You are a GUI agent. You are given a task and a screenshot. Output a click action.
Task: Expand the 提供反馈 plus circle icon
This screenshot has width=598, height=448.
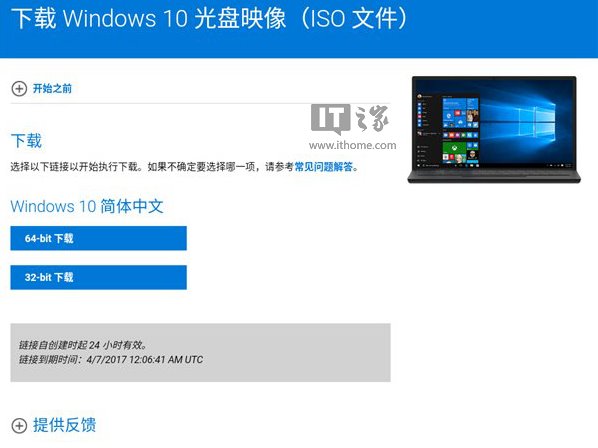tap(19, 426)
